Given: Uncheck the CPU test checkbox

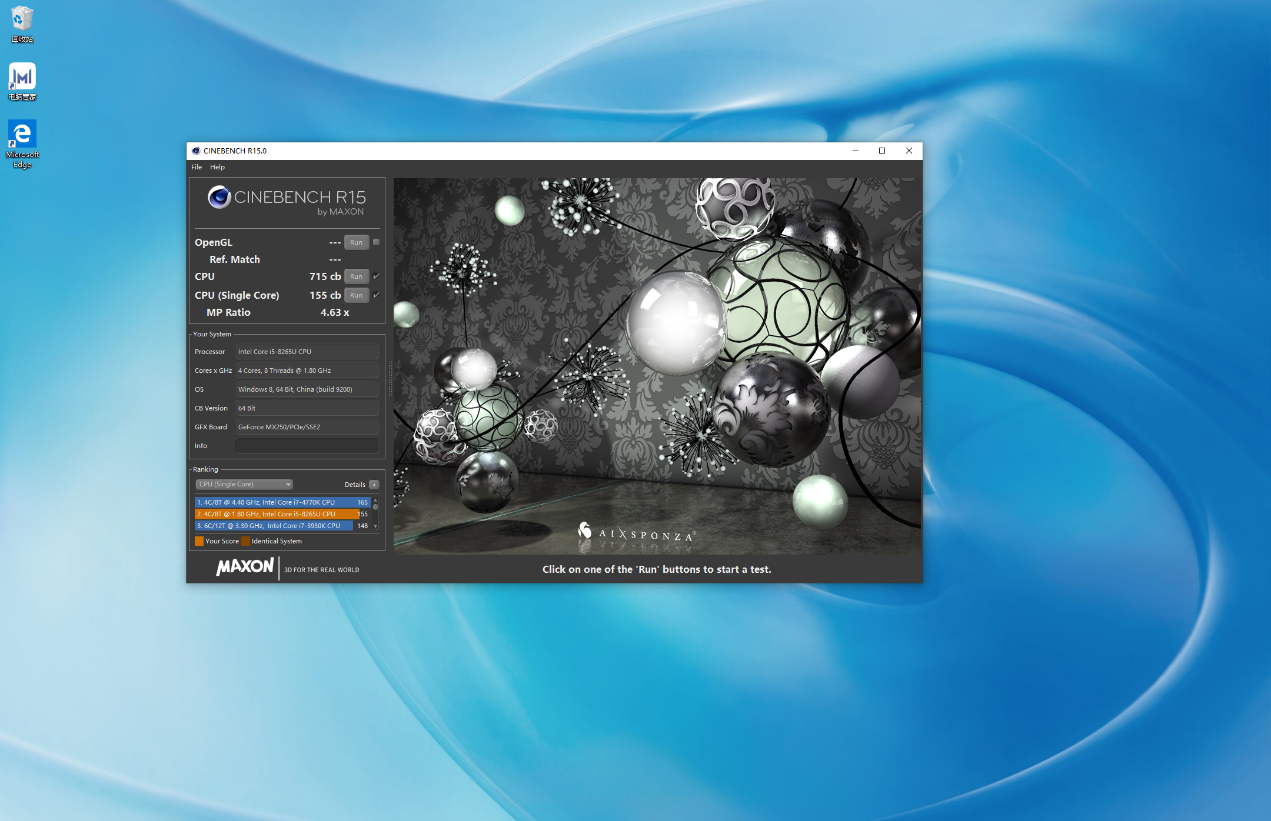Looking at the screenshot, I should tap(376, 276).
